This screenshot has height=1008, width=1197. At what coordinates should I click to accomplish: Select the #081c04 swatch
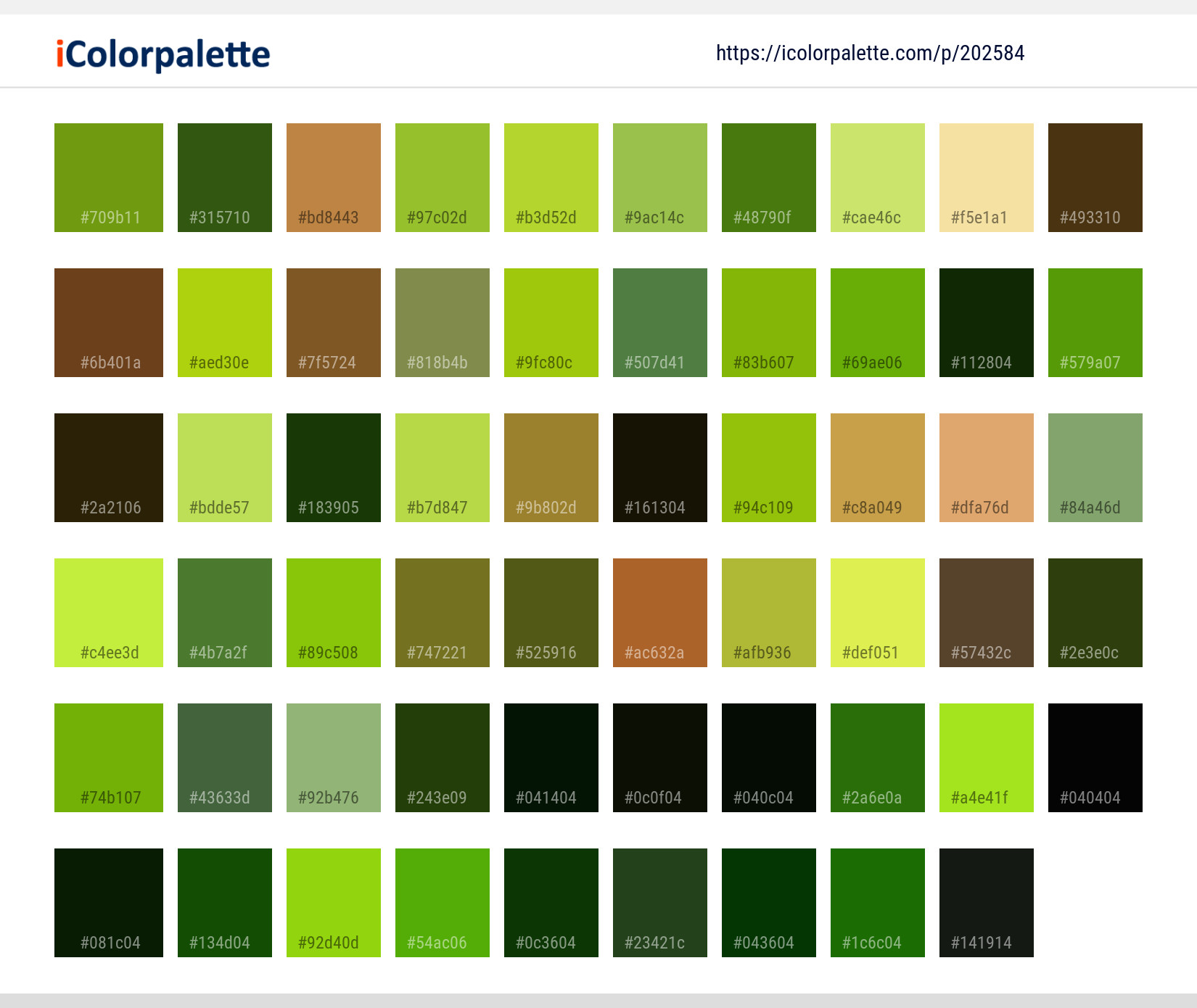(109, 903)
